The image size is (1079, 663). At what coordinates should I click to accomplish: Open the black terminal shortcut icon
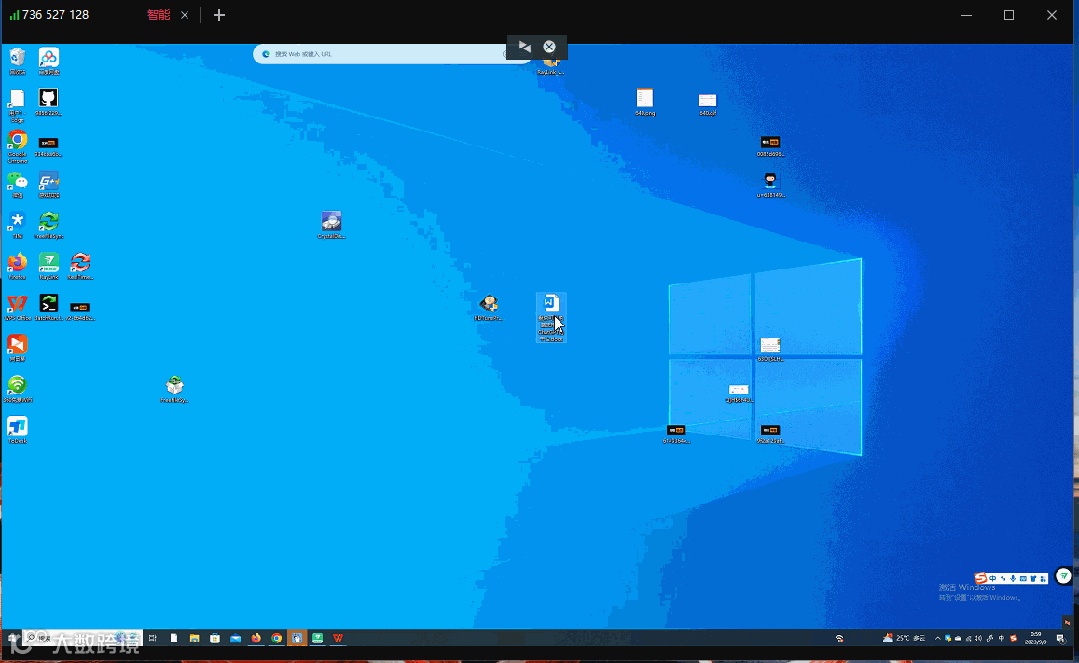tap(48, 307)
